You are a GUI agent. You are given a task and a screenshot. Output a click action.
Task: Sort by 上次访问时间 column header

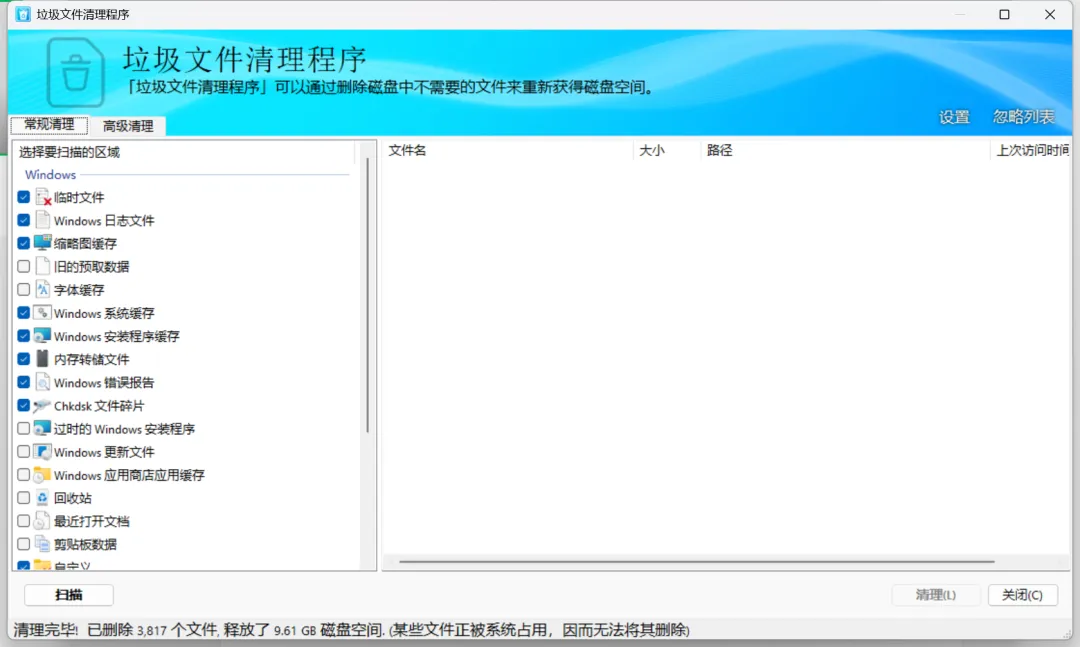[1030, 150]
